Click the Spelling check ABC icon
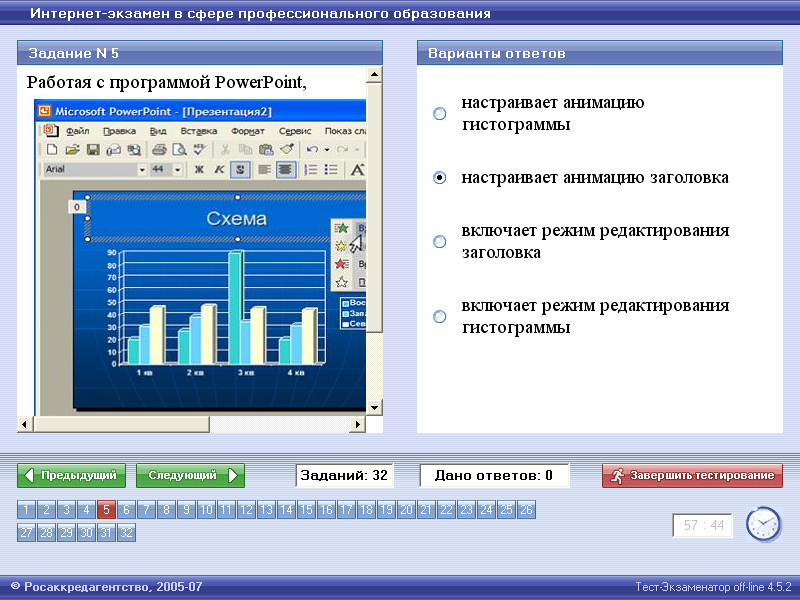 coord(199,149)
